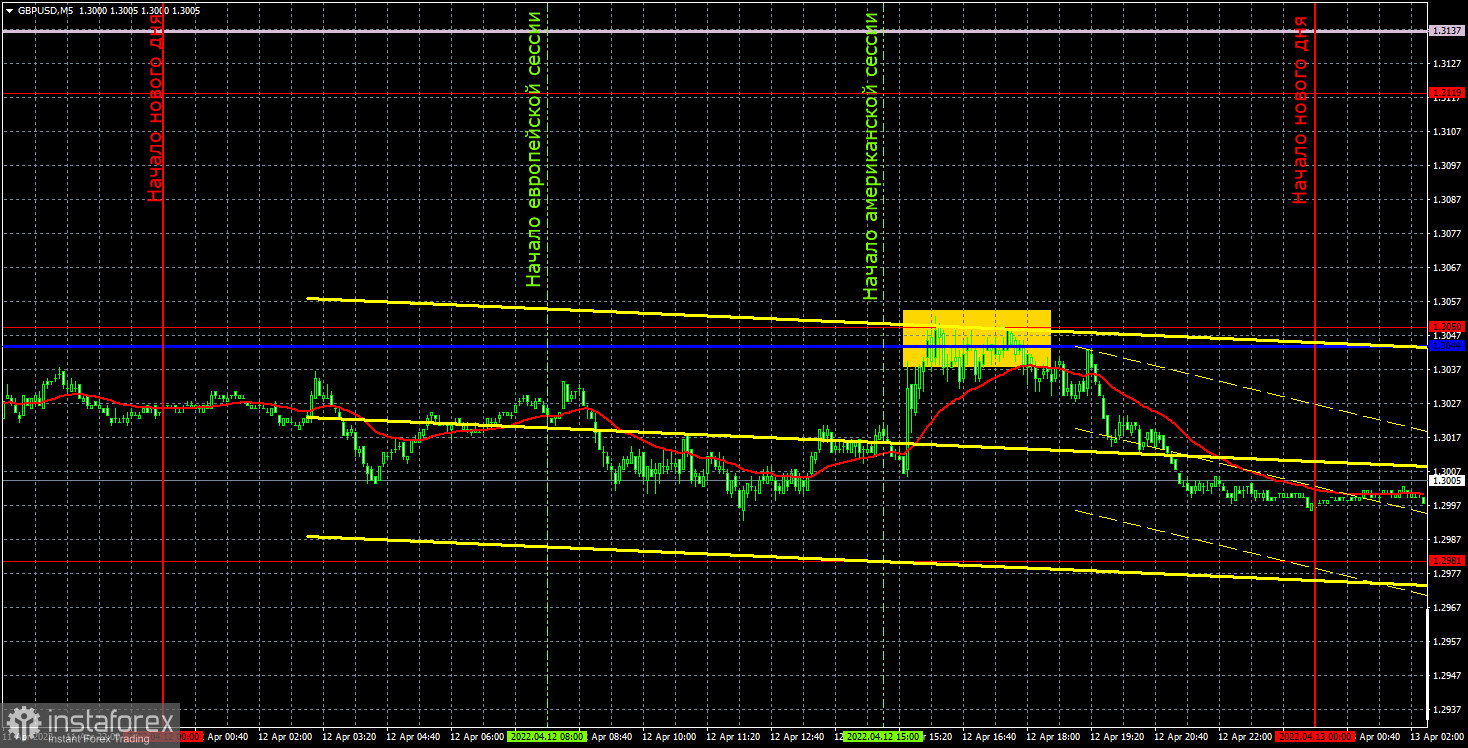
Task: Click the 12 Apr 18:00 time axis label
Action: coord(1053,736)
